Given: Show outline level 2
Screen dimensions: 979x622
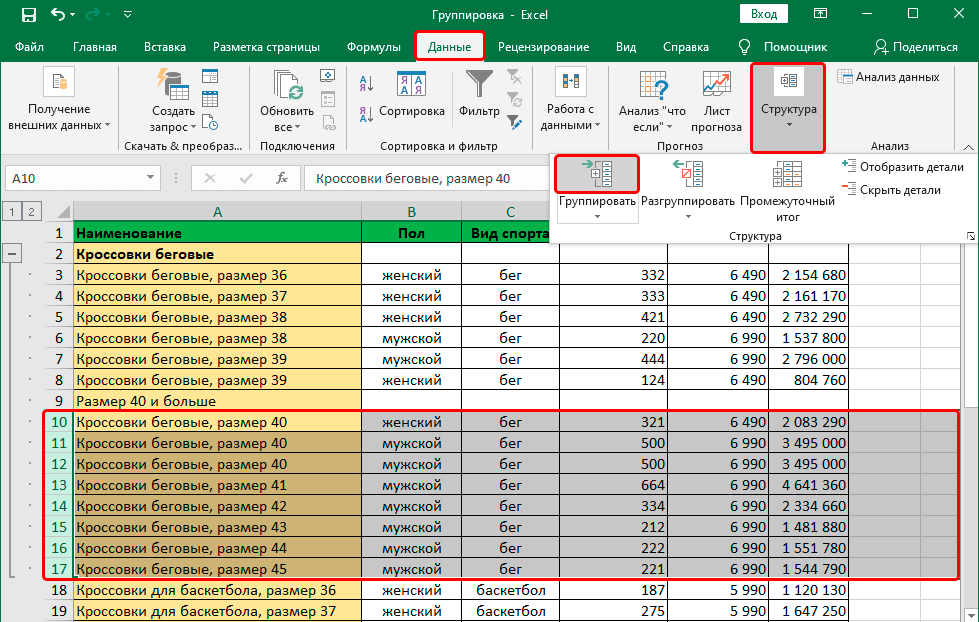Looking at the screenshot, I should tap(32, 211).
